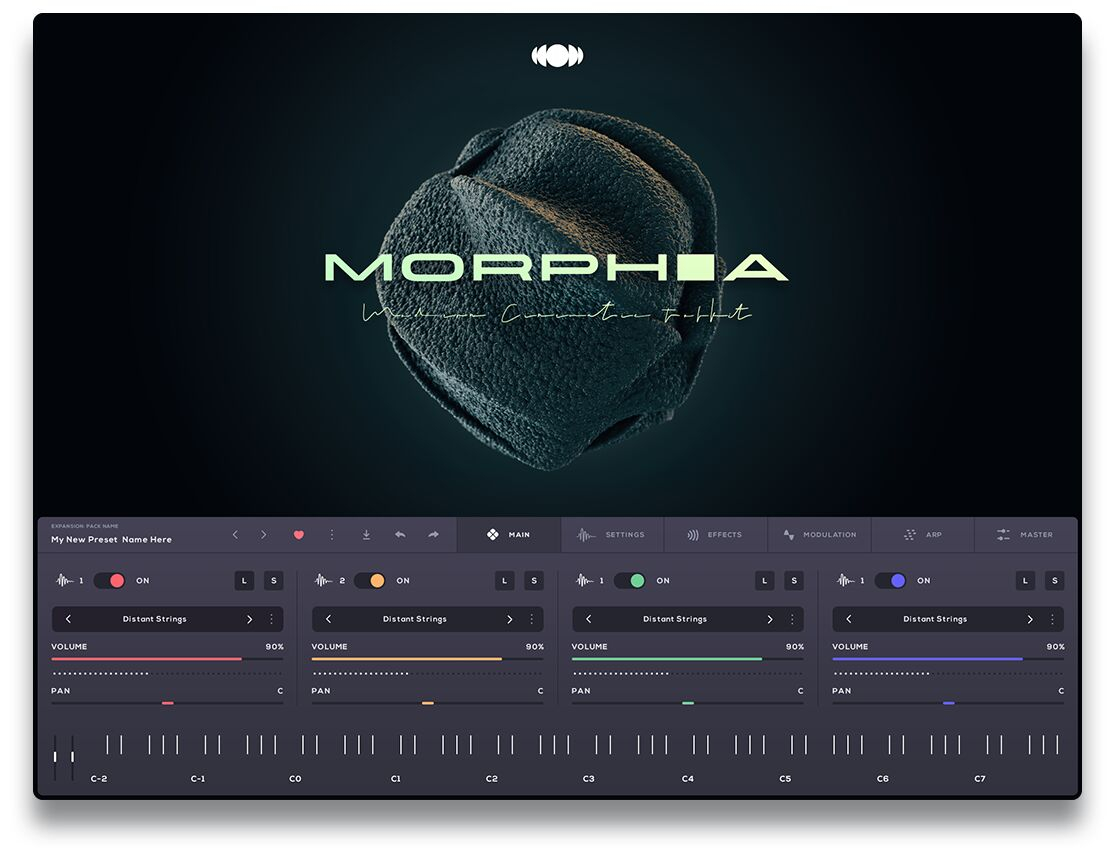Go to the next preset arrow
This screenshot has height=850, width=1114.
pyautogui.click(x=264, y=535)
